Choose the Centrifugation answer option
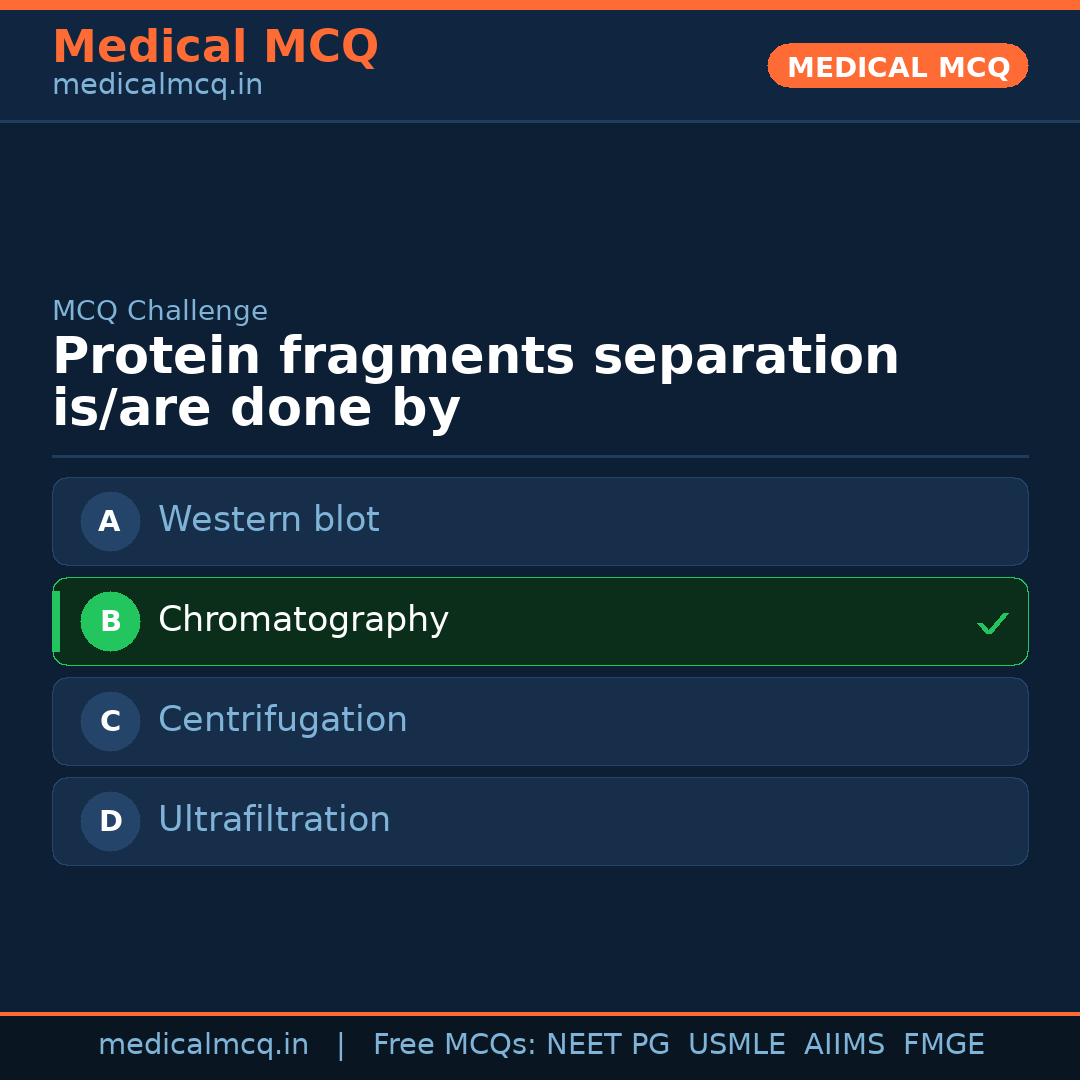The image size is (1080, 1080). click(540, 721)
